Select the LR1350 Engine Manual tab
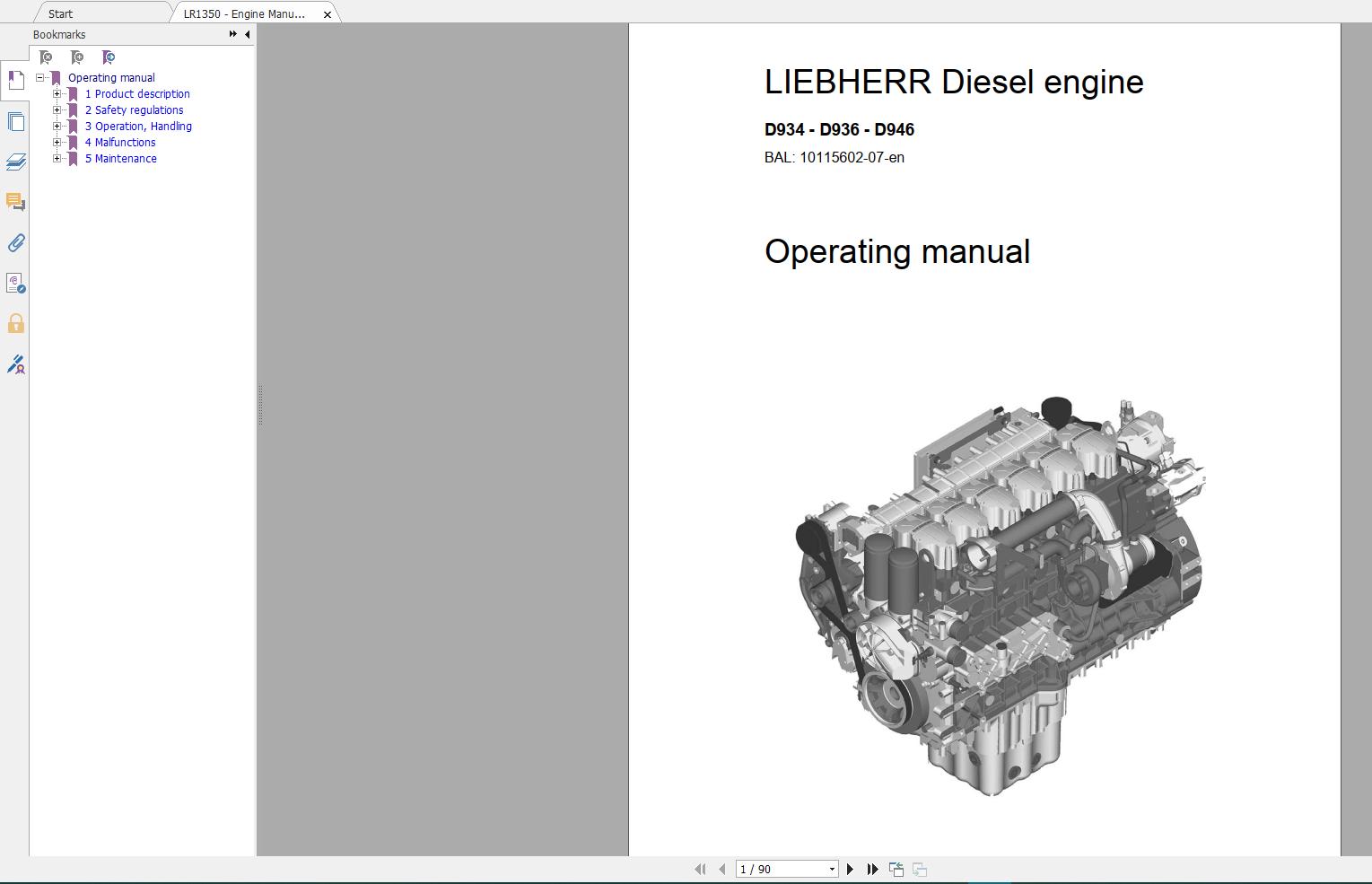This screenshot has width=1372, height=884. pos(242,13)
